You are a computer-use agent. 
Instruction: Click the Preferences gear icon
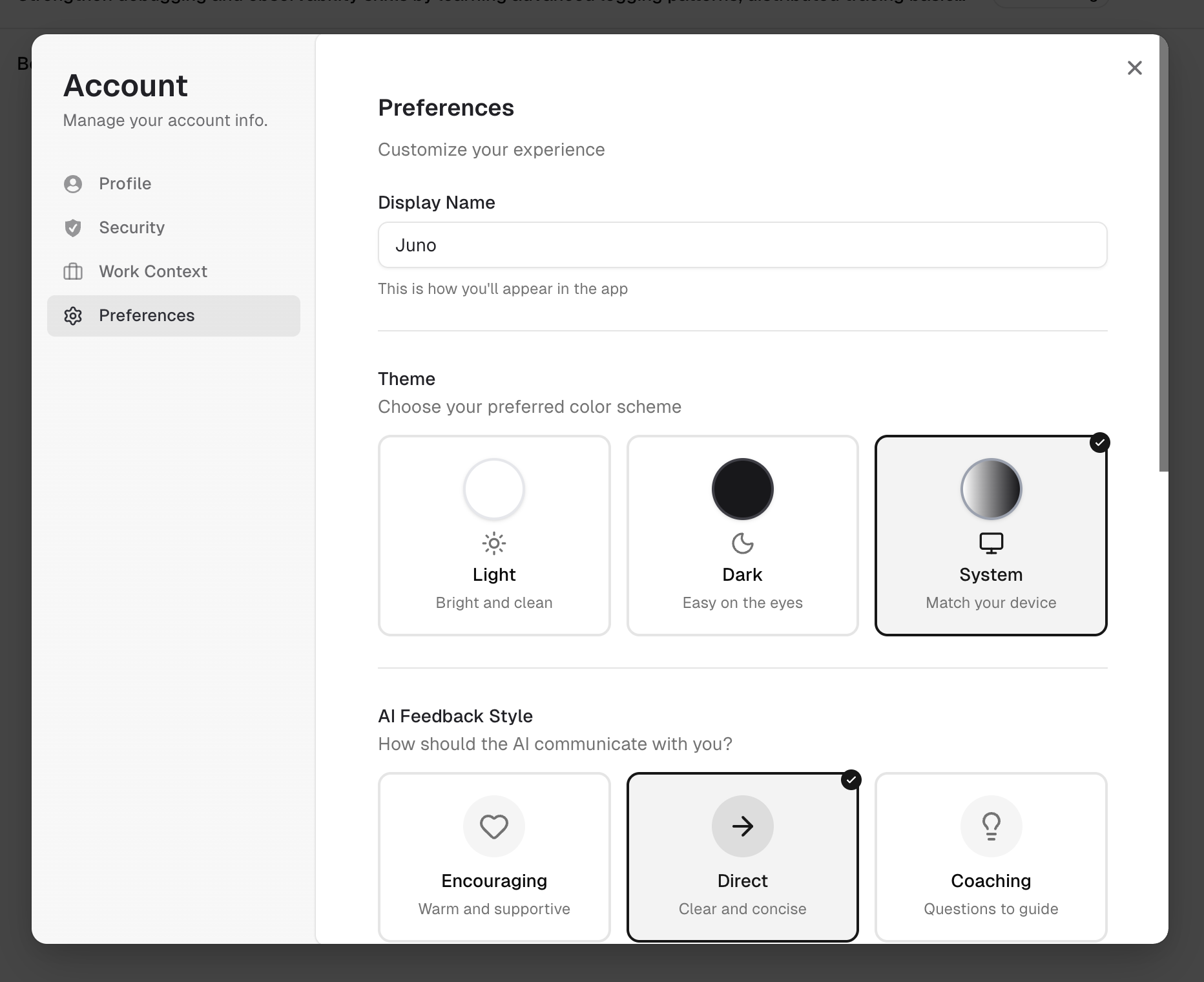(73, 316)
